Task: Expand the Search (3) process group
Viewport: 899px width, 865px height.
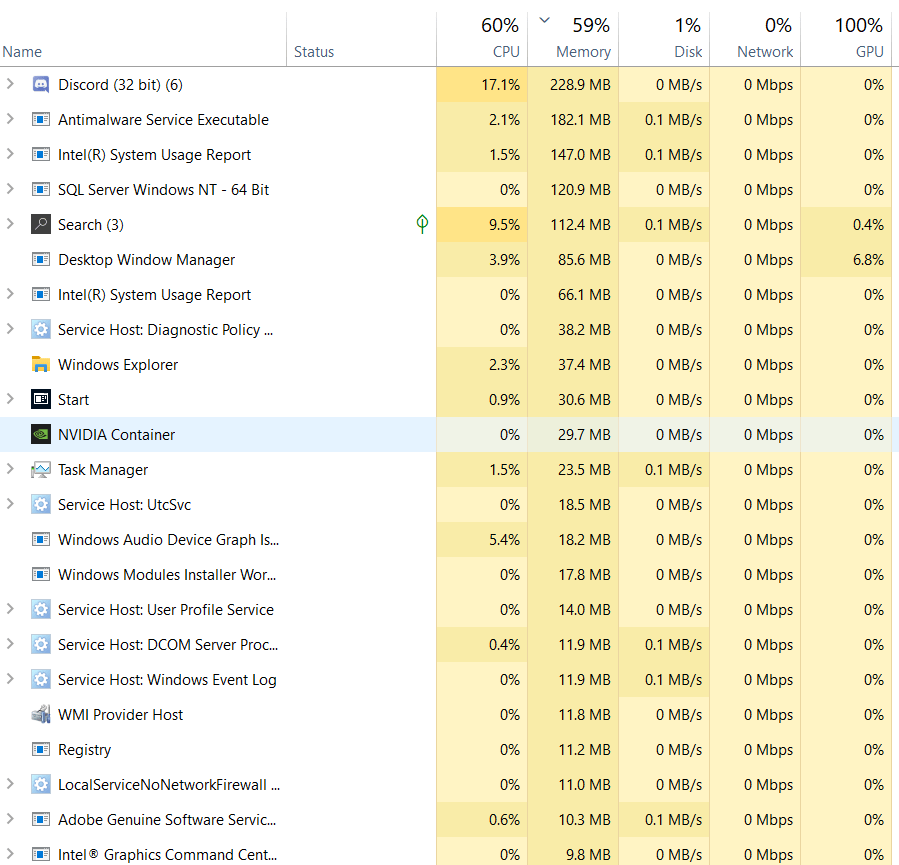Action: pos(10,224)
